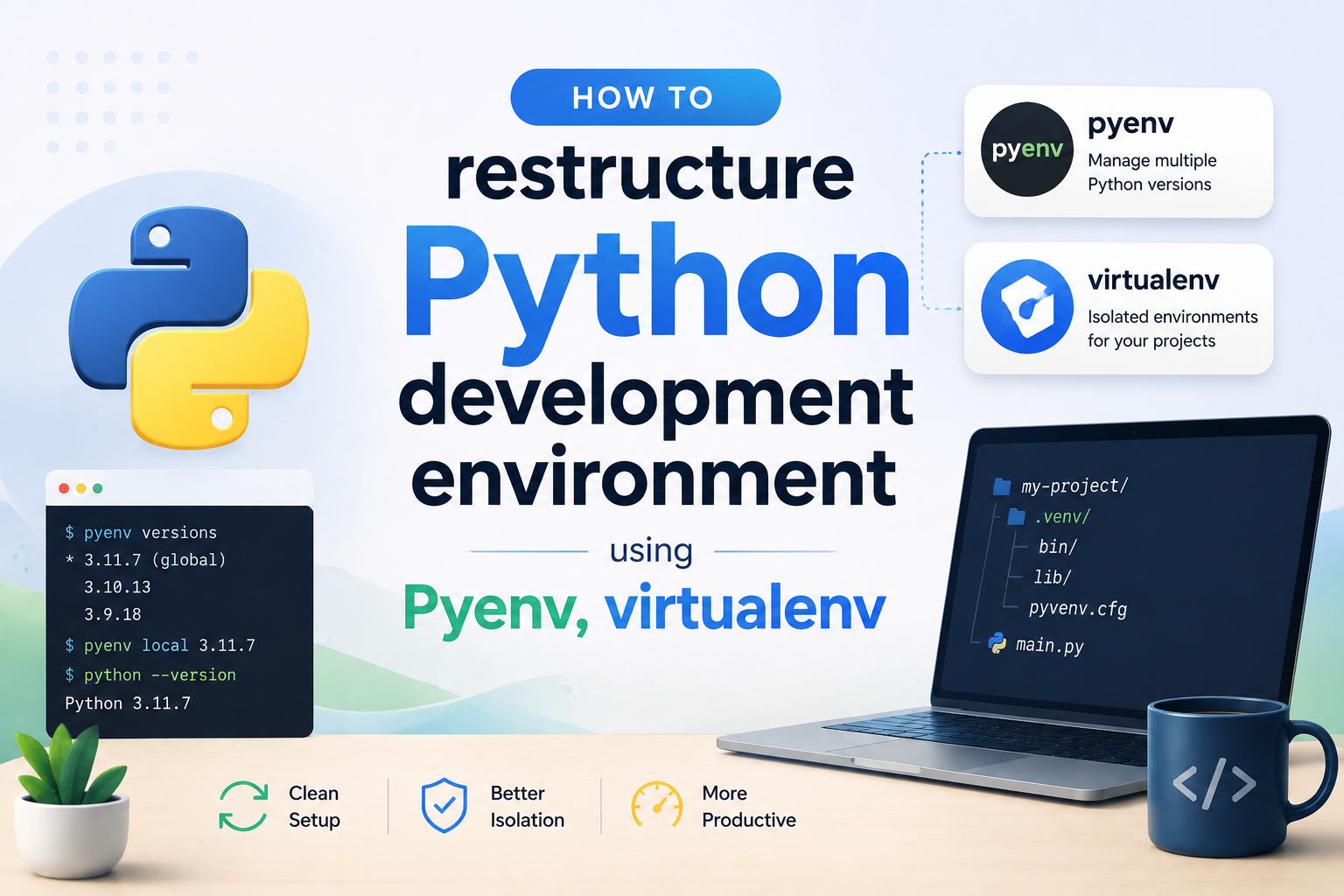Click the green refresh arrows Clean Setup icon
Viewport: 1344px width, 896px height.
click(242, 806)
